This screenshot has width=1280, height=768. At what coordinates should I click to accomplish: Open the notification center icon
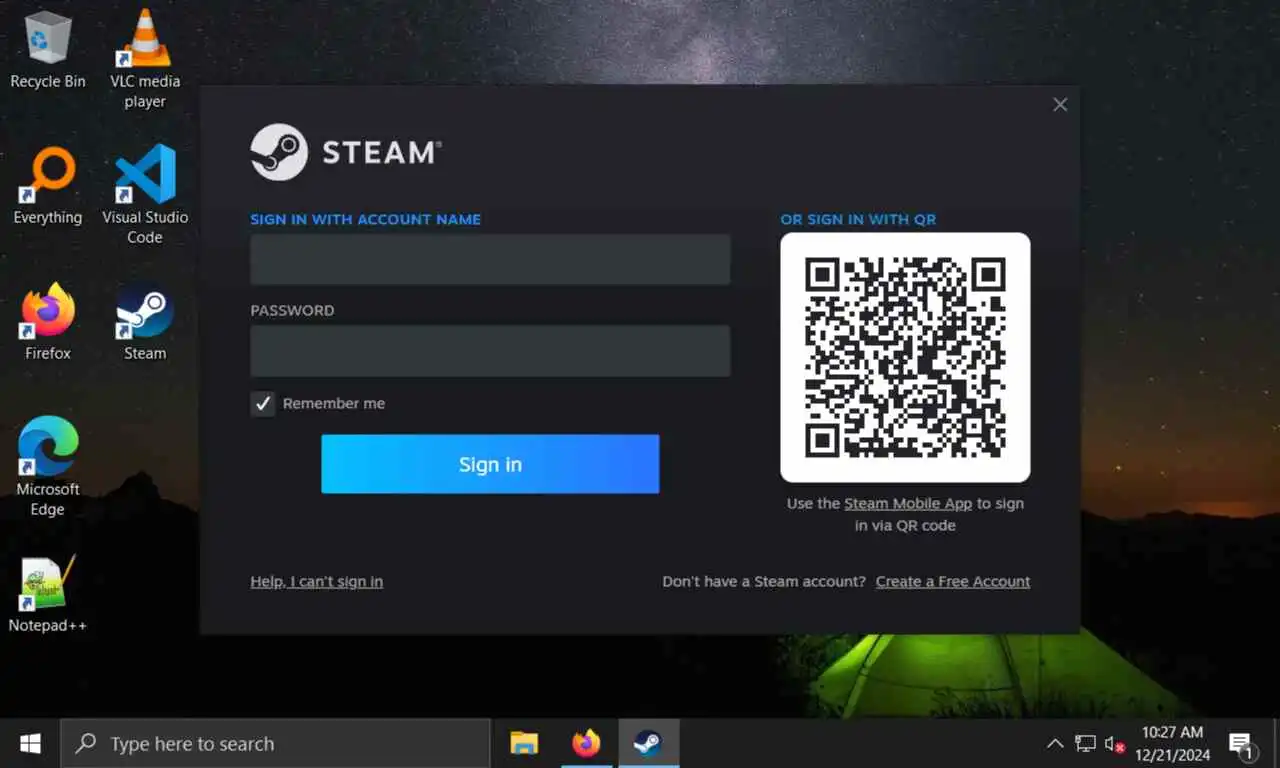[1241, 745]
